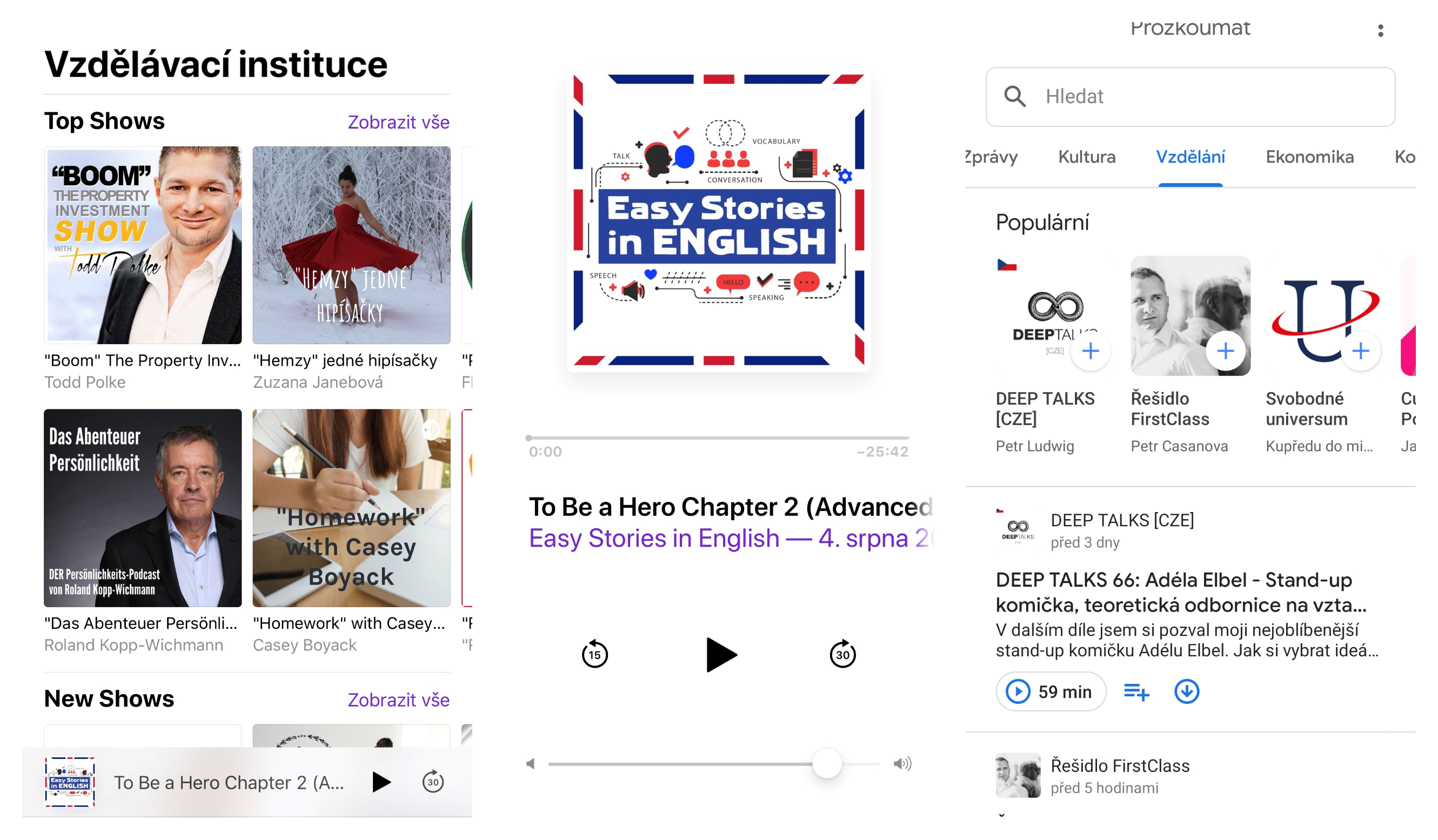Click the low volume speaker icon
The image size is (1438, 840).
click(x=531, y=764)
